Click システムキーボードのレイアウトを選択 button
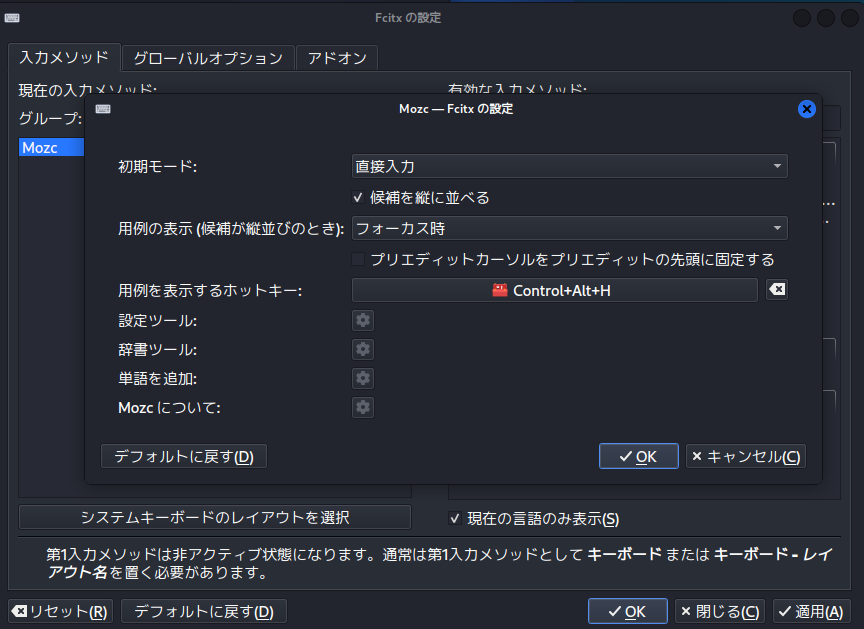864x629 pixels. [x=215, y=518]
